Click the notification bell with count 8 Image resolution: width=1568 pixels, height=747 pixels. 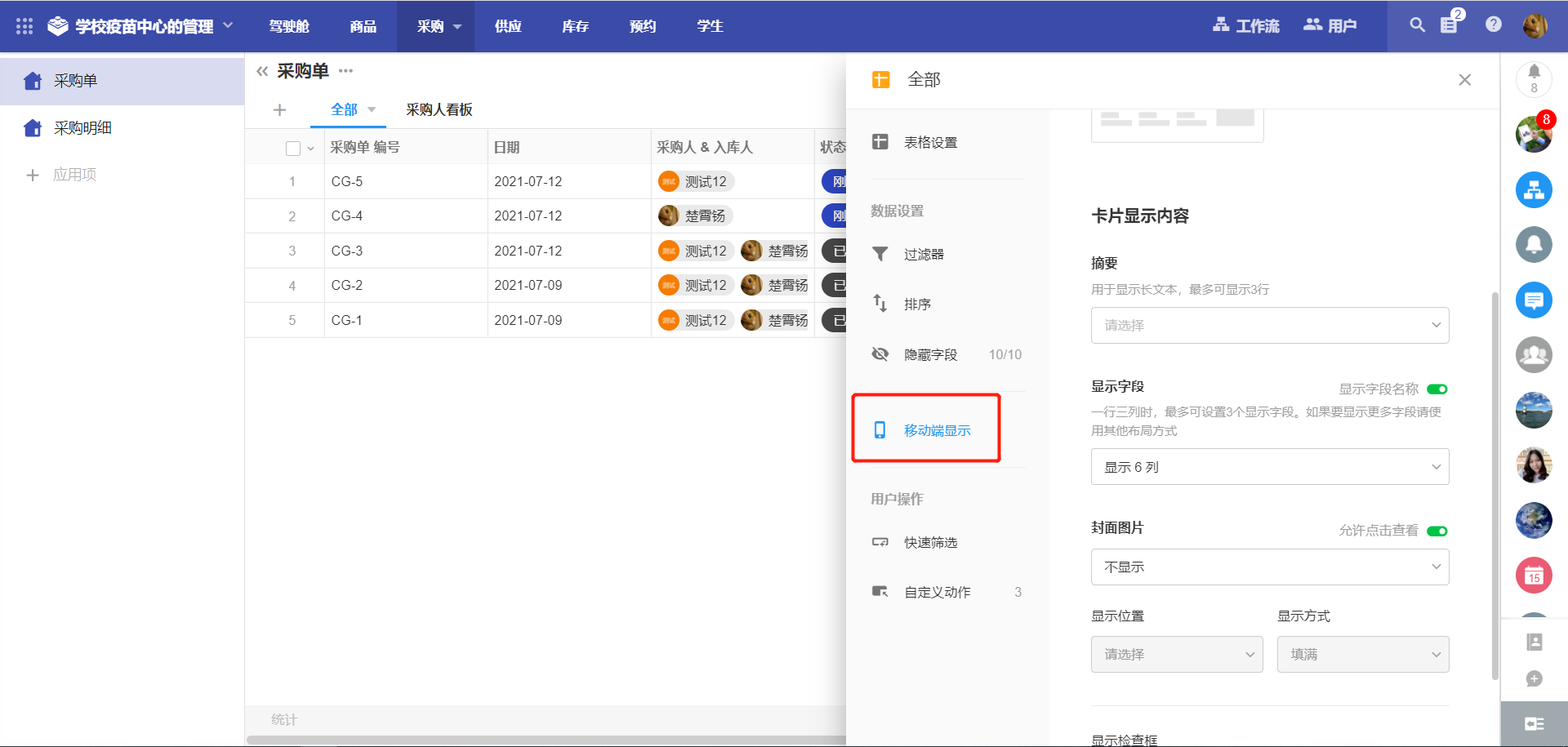[1534, 78]
